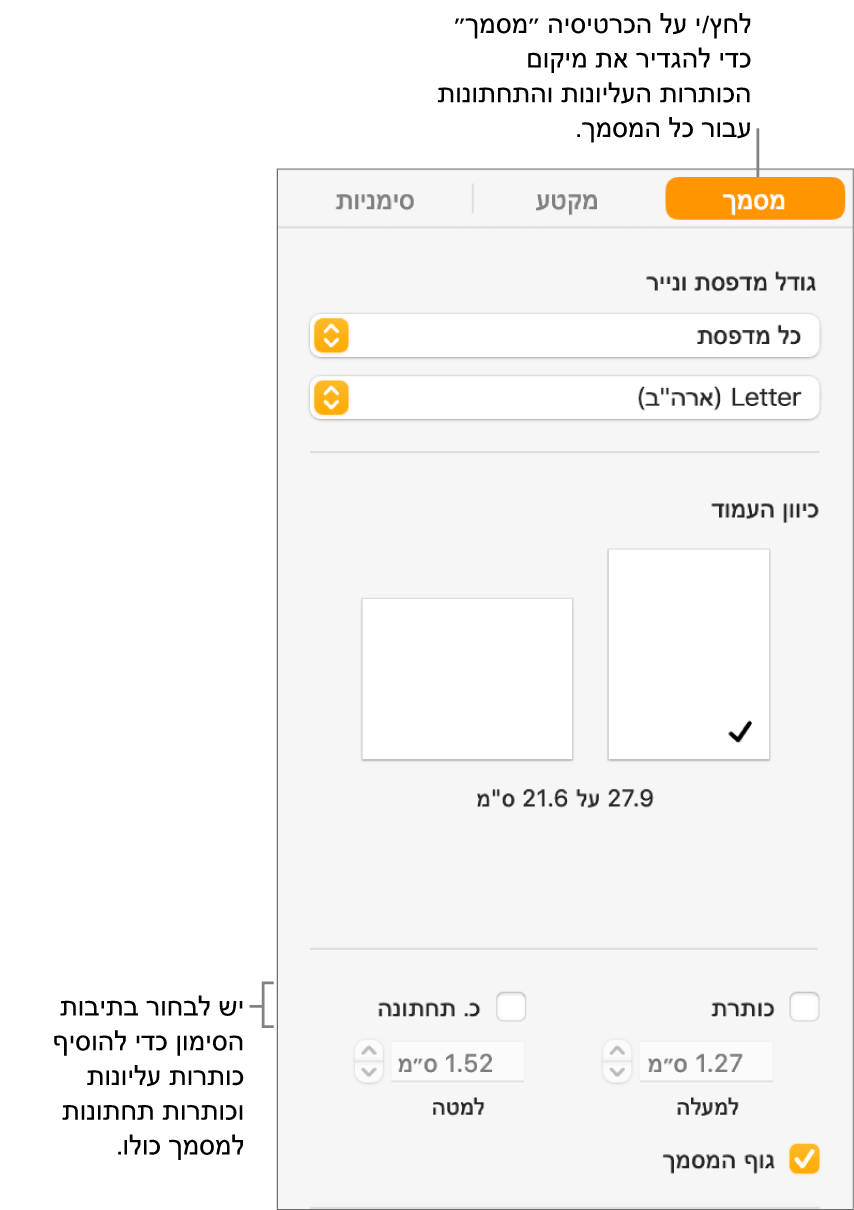Select the סימניות (Bookmarks) tab
Screen dimensions: 854x1210
pyautogui.click(x=374, y=200)
